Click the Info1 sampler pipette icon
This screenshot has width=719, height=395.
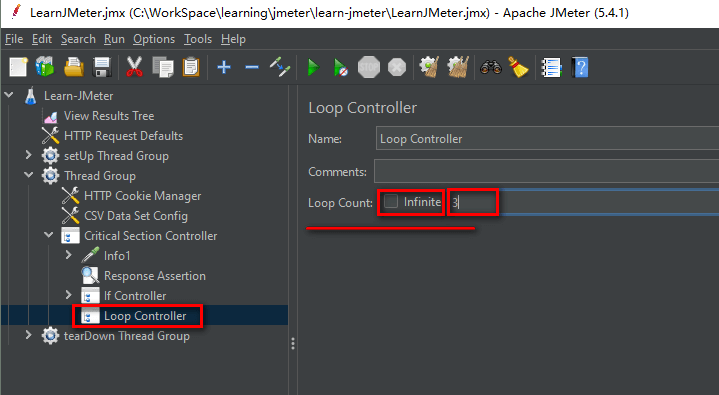click(x=90, y=256)
